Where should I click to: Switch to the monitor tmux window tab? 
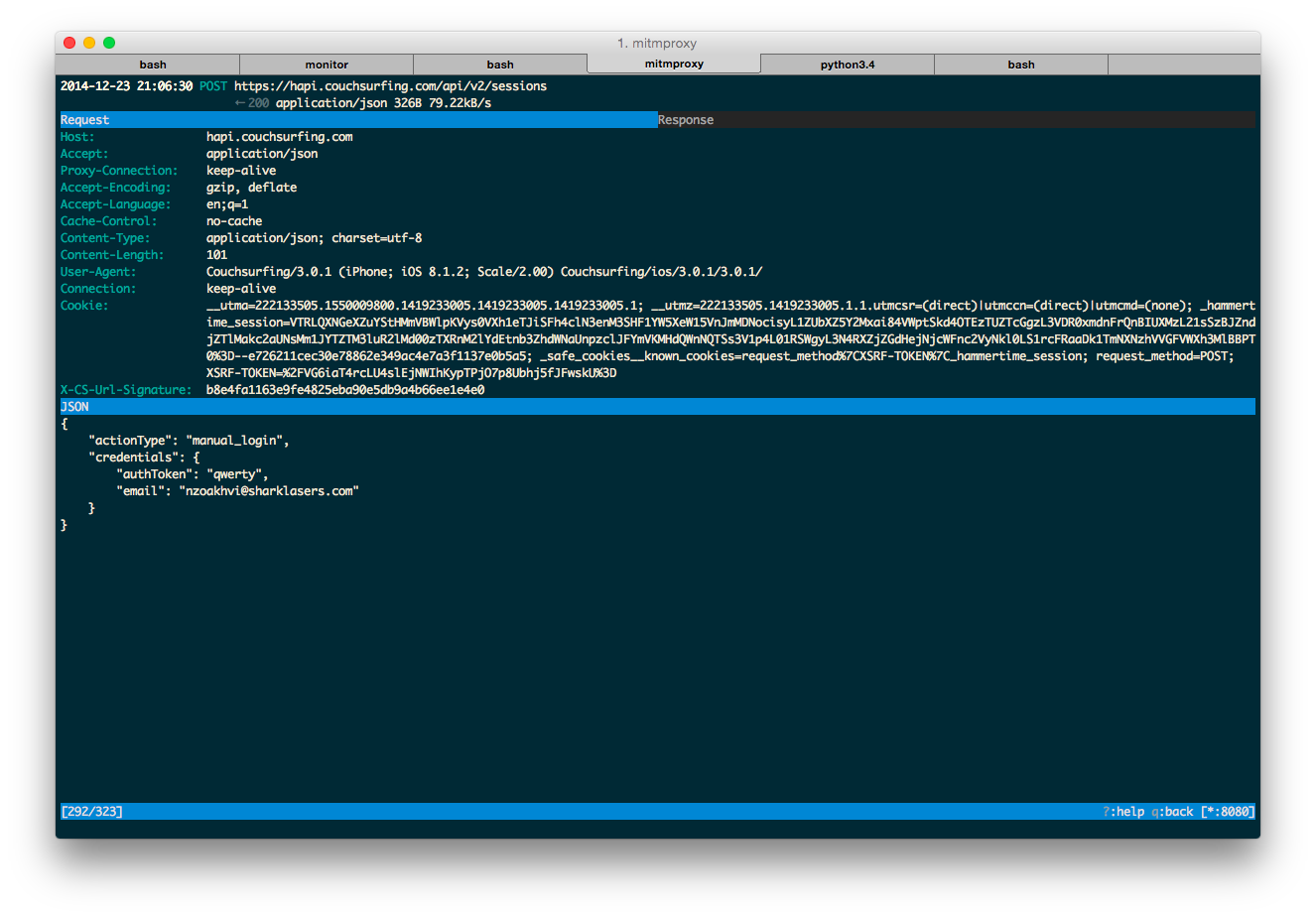327,64
